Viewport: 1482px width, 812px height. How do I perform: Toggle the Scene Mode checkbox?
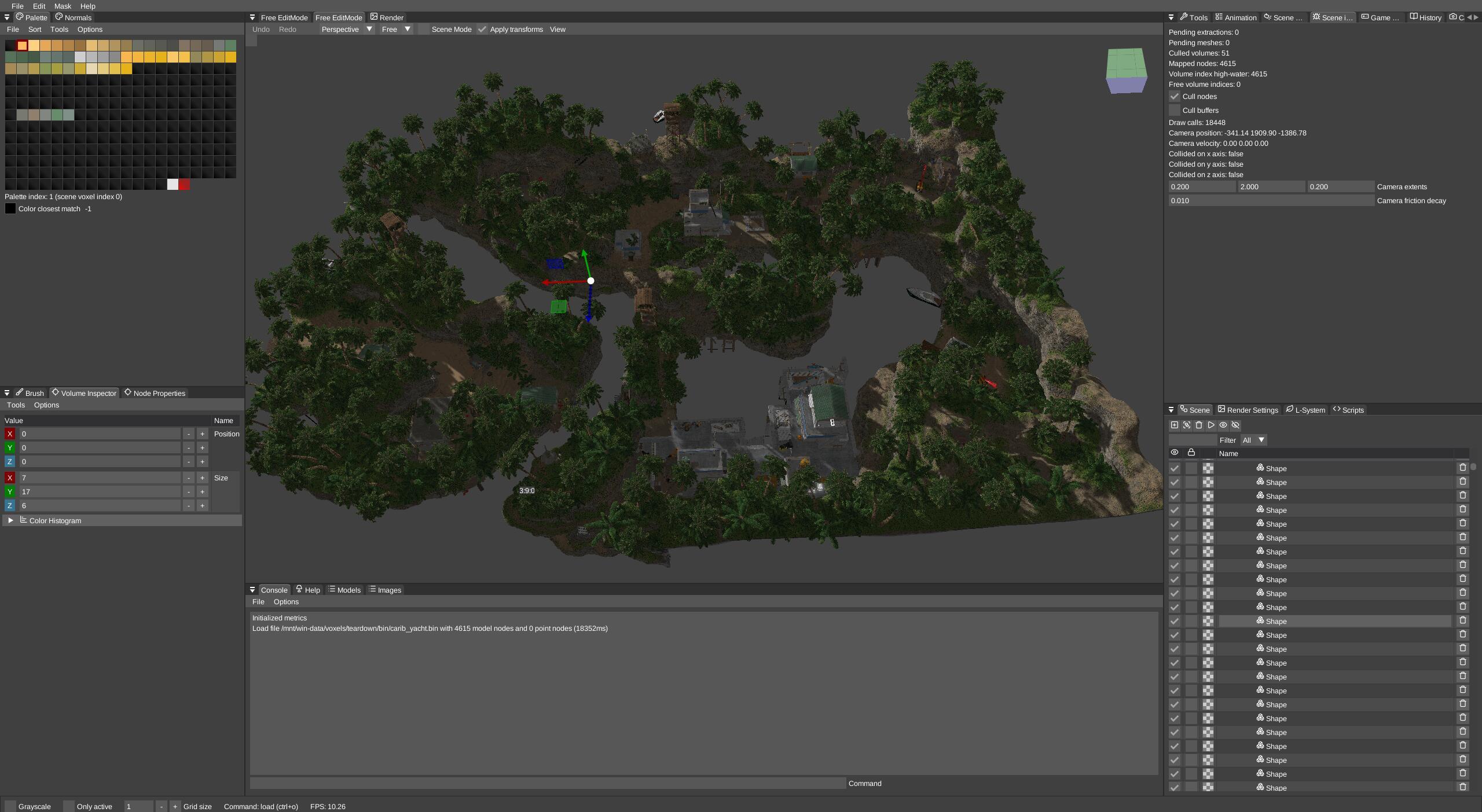point(424,29)
